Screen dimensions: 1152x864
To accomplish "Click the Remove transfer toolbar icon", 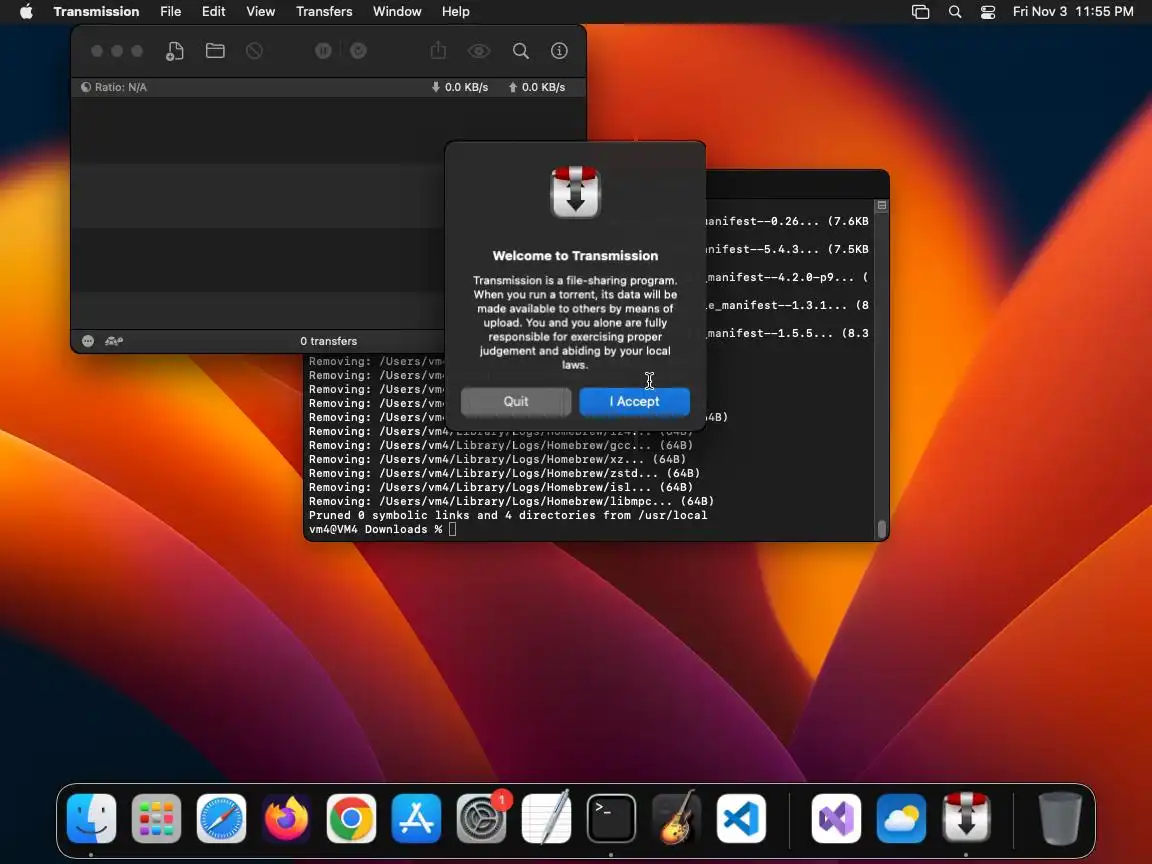I will pos(254,51).
